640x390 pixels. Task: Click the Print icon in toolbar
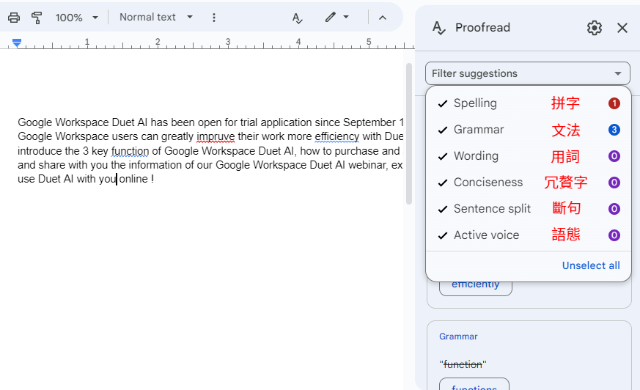coord(14,18)
